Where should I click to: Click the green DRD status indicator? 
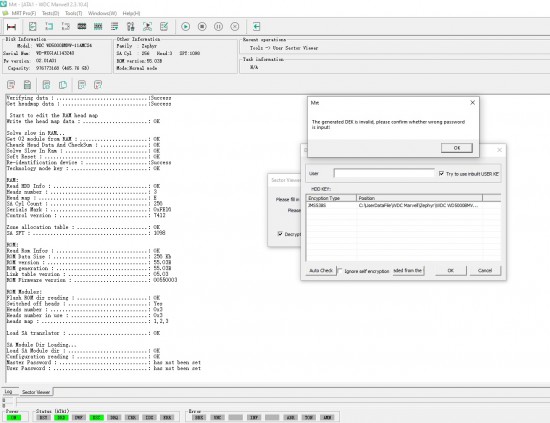[x=61, y=417]
